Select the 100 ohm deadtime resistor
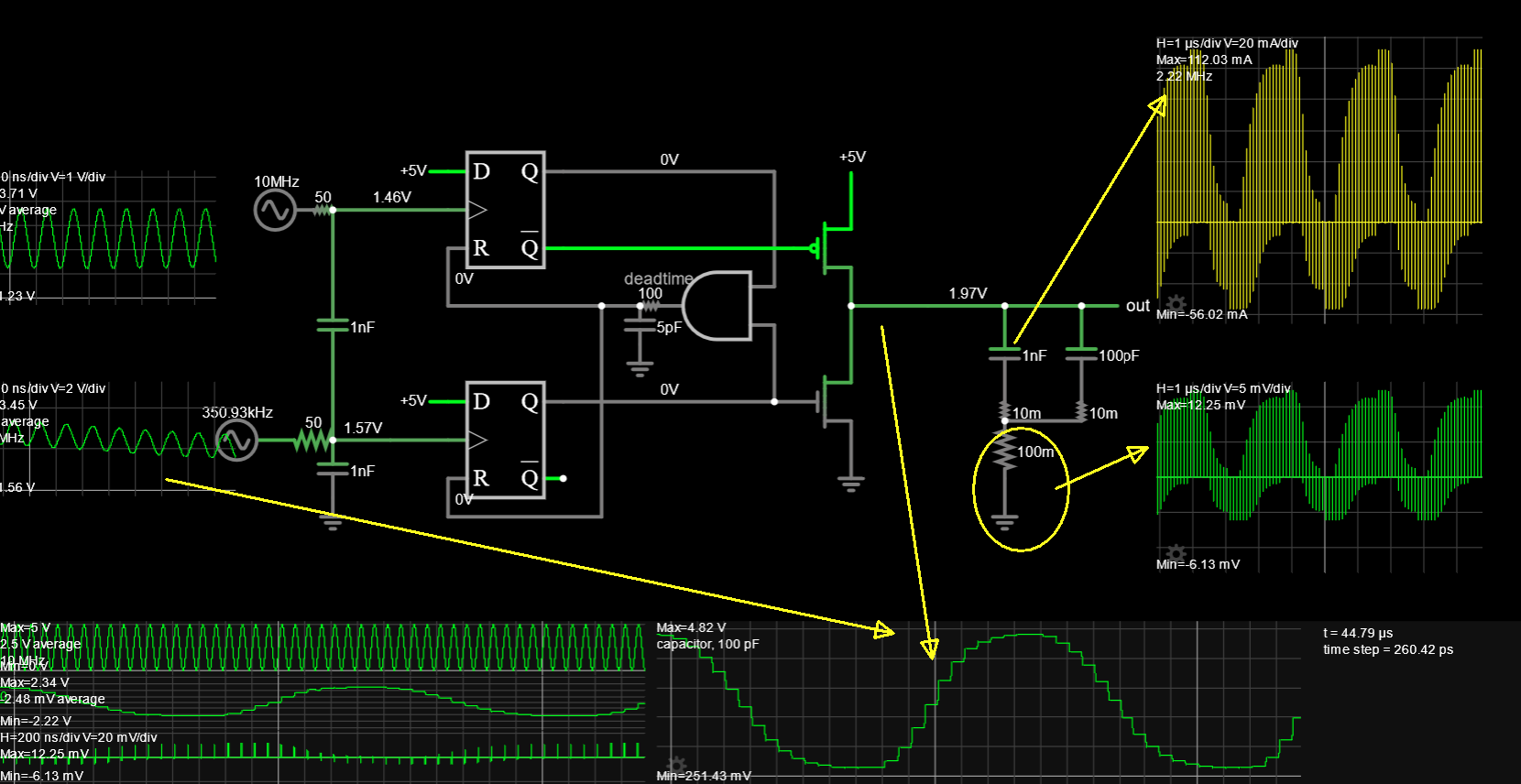 (x=650, y=305)
